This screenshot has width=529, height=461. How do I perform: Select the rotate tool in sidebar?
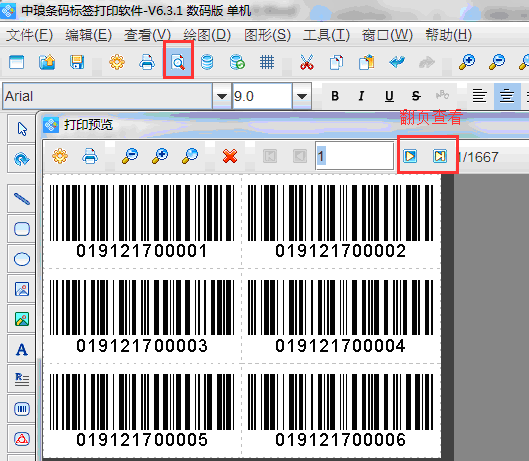(22, 159)
